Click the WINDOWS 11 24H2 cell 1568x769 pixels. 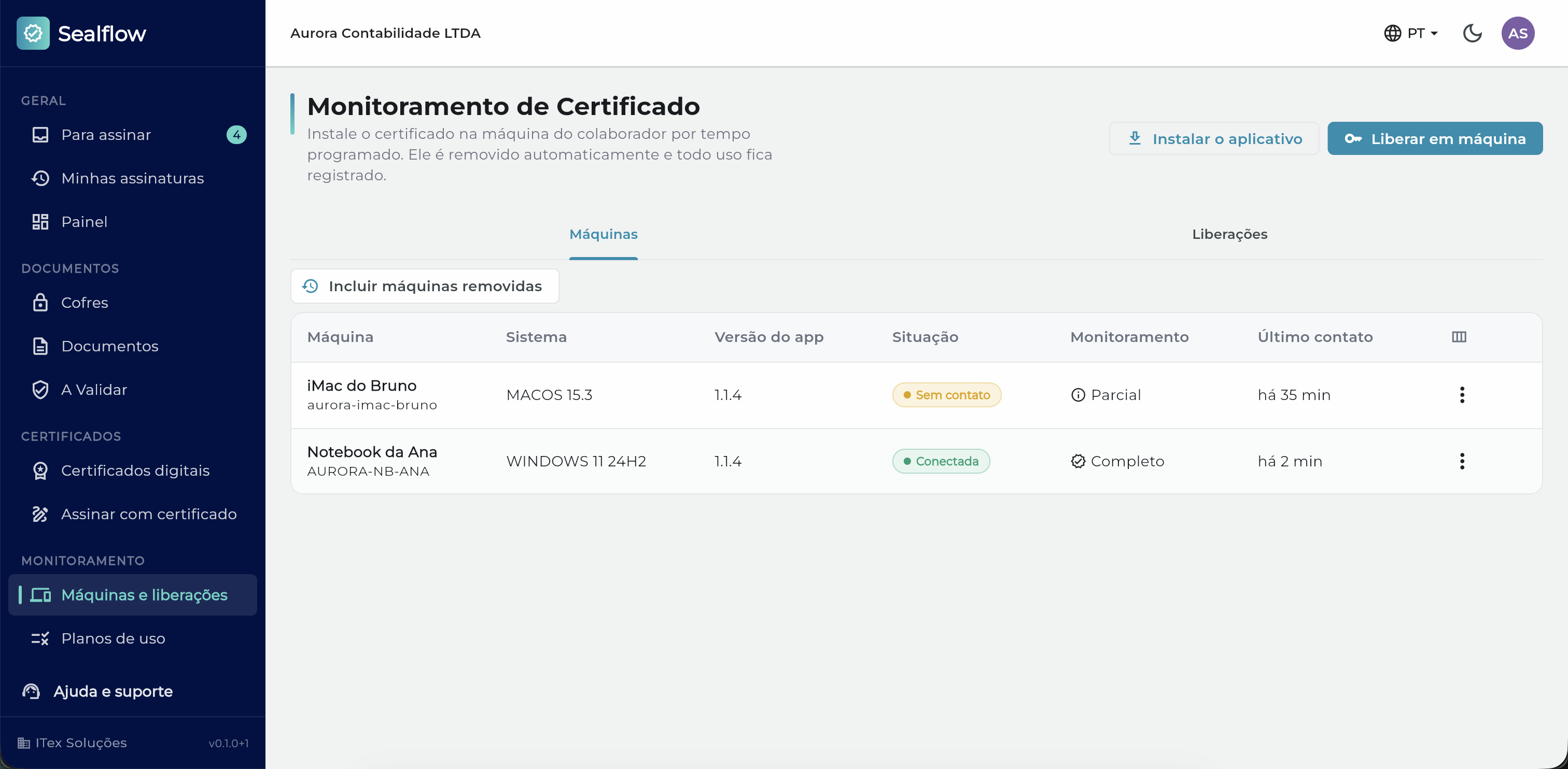pos(576,461)
